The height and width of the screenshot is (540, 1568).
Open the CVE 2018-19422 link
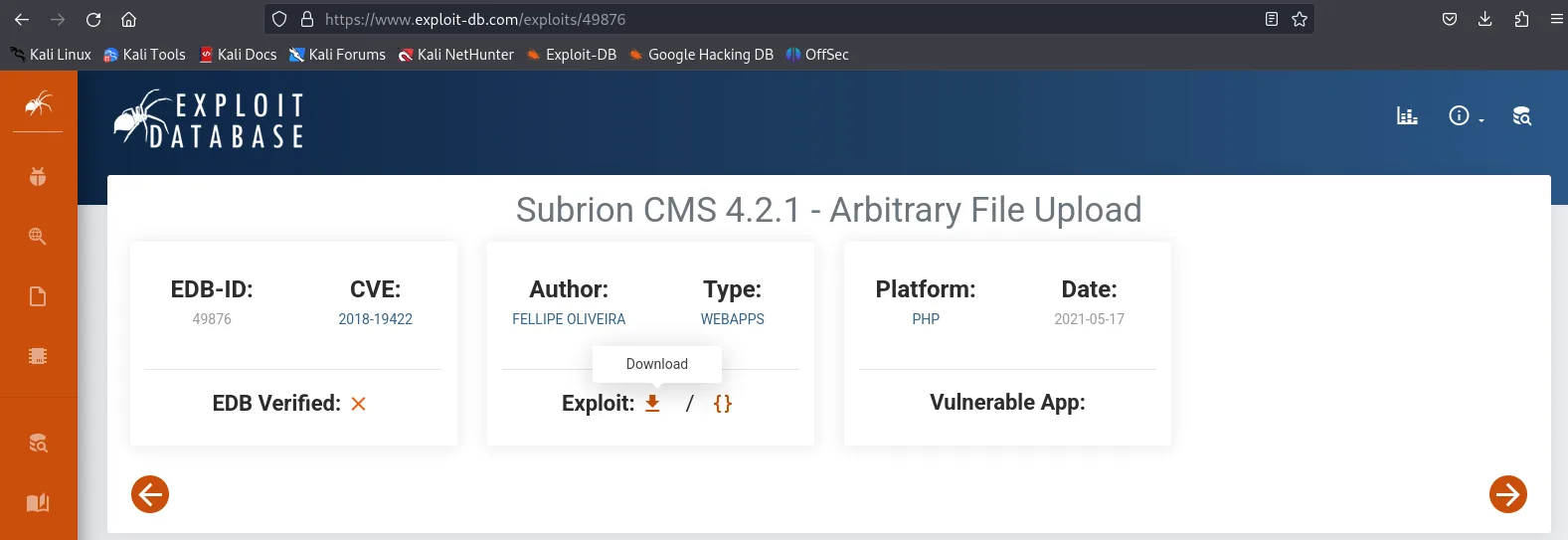pos(375,319)
